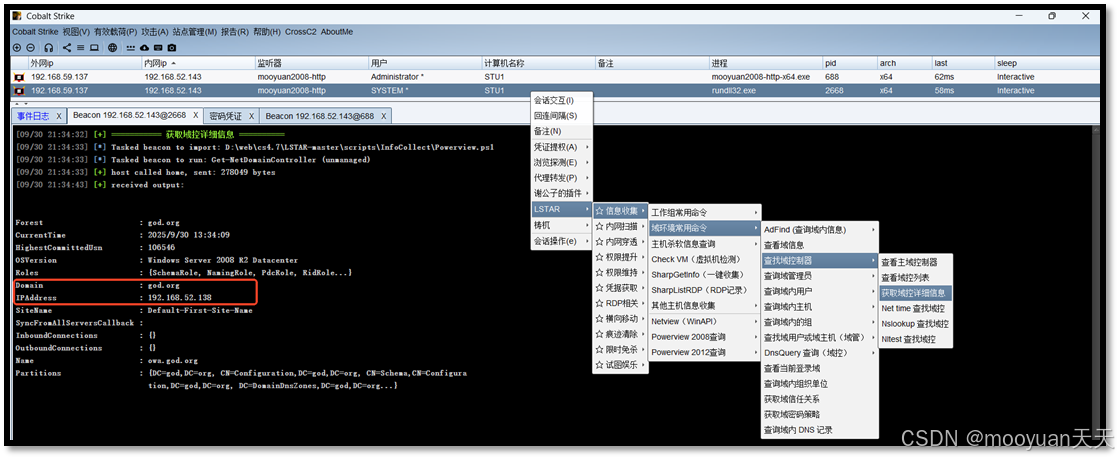Select Nltest 查找域控 menu entry

915,339
